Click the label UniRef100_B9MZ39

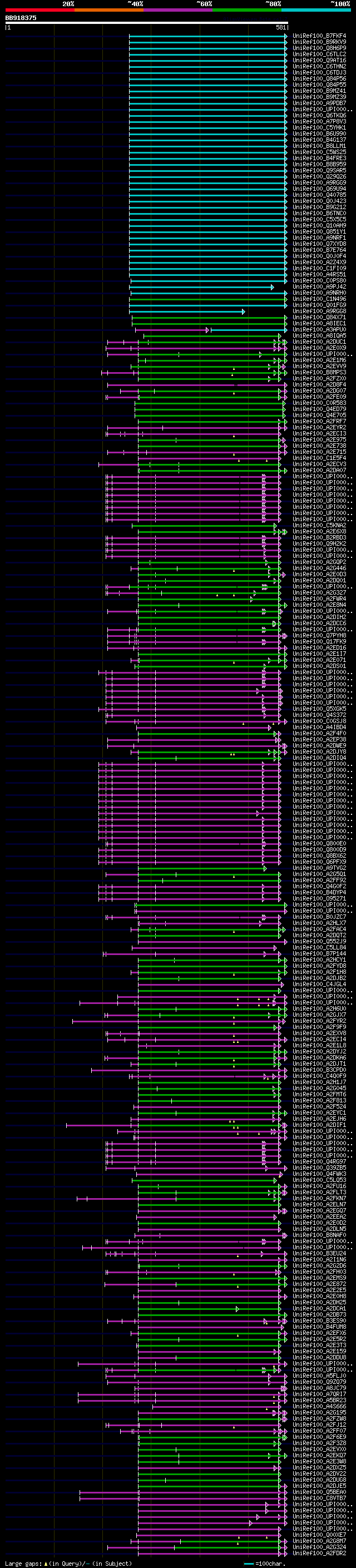[x=319, y=97]
